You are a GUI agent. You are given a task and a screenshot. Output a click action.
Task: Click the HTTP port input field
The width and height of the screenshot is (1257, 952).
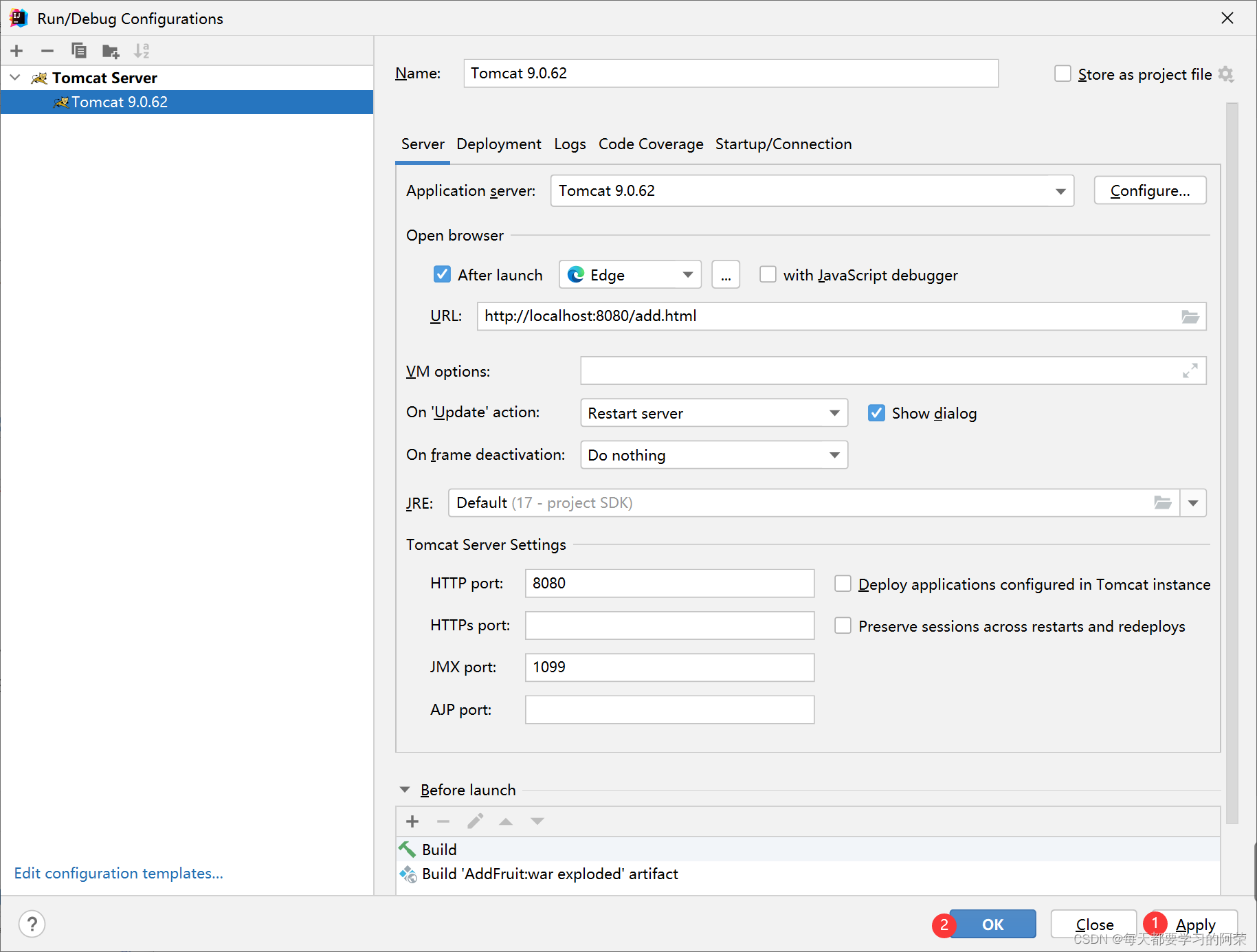click(669, 584)
